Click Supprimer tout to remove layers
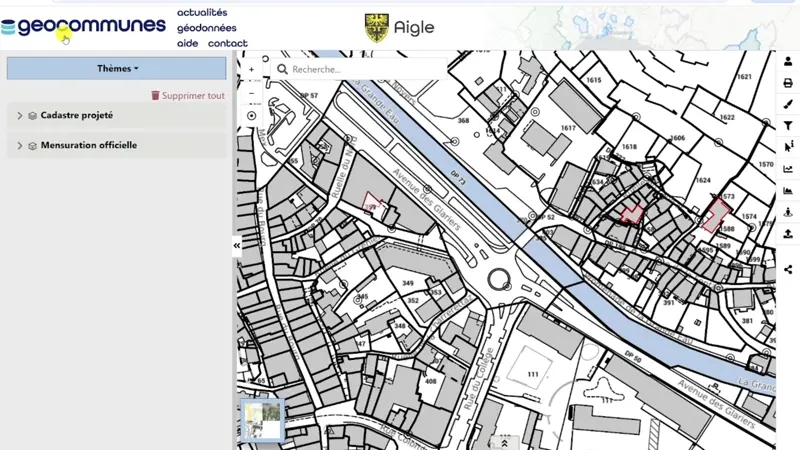Screen dimensions: 800x450 (x=188, y=96)
